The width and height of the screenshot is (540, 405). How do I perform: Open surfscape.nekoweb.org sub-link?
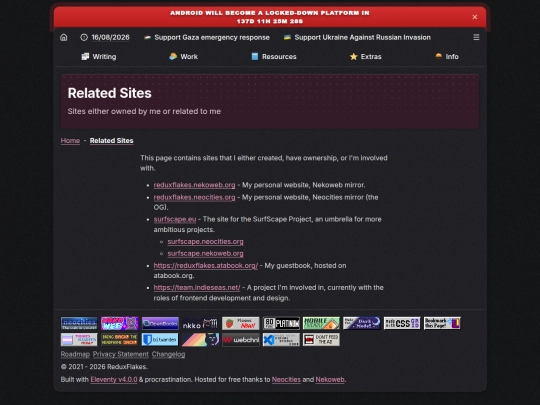(206, 253)
